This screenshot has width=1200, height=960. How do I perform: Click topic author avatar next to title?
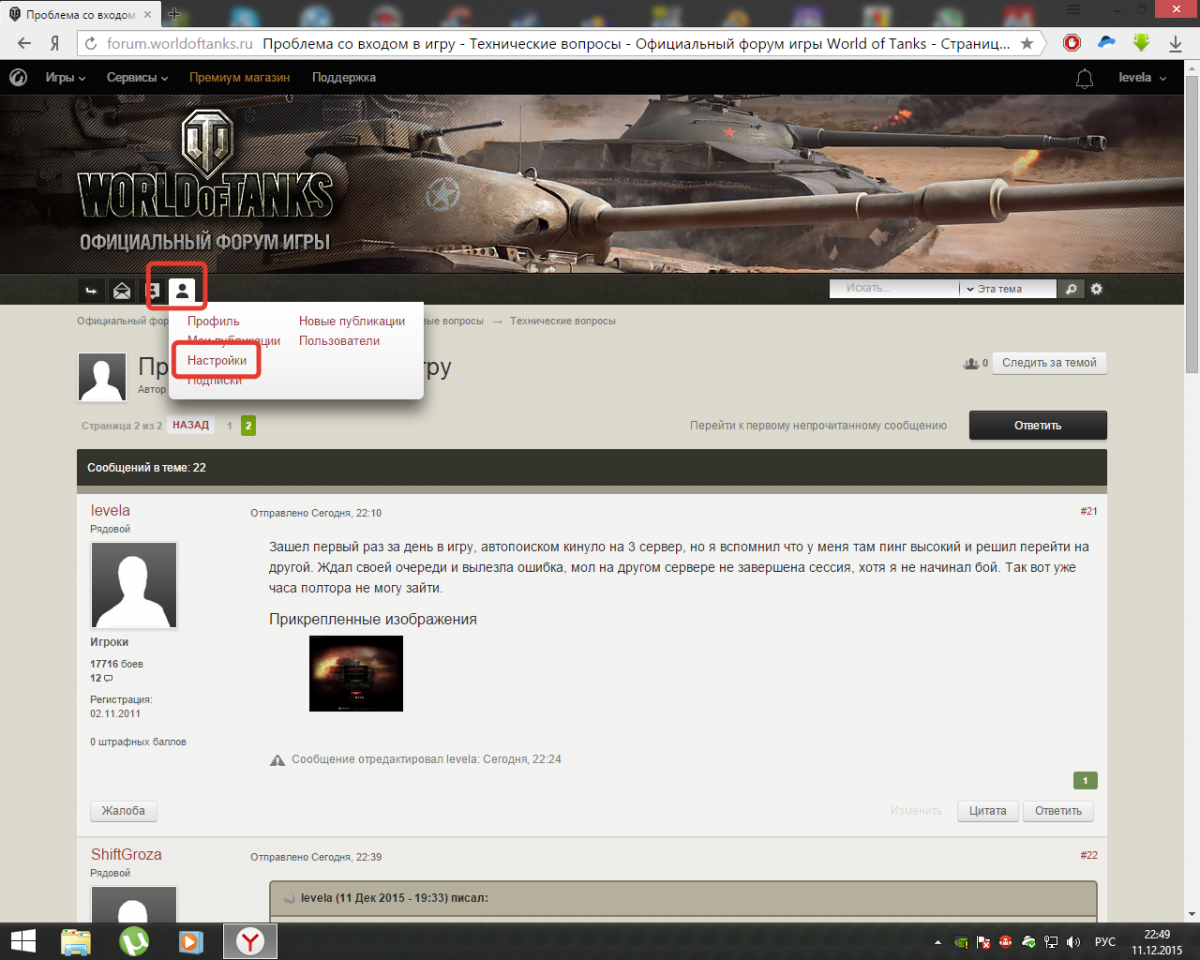pos(102,377)
